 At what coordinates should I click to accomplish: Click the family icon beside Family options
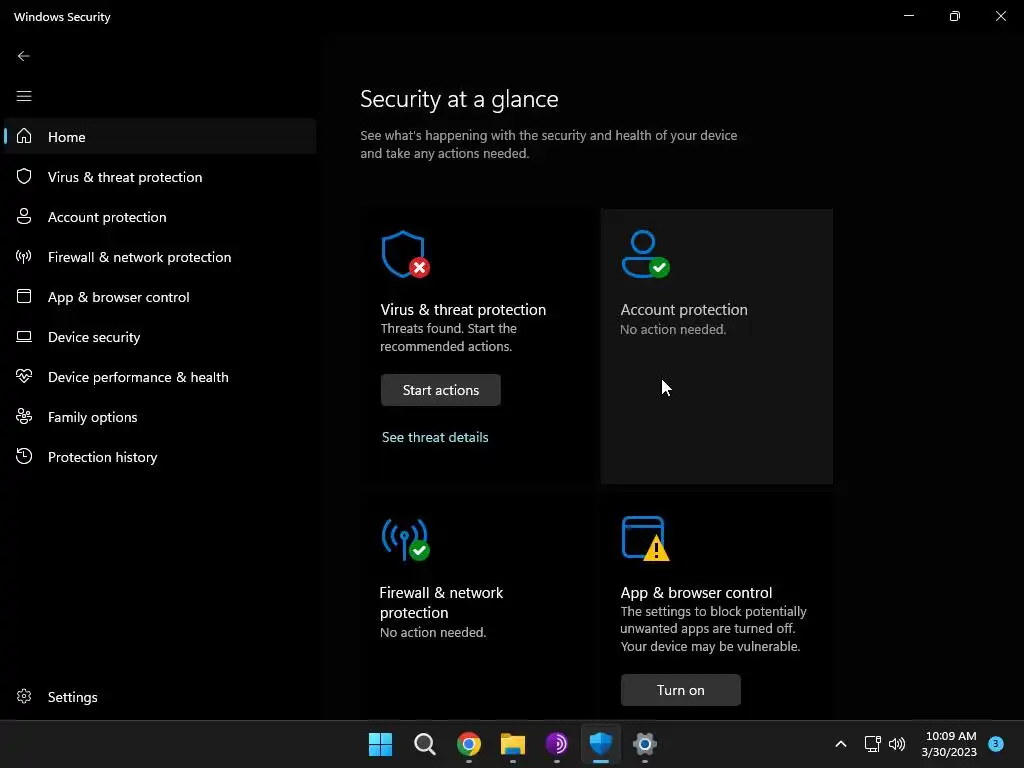[24, 416]
